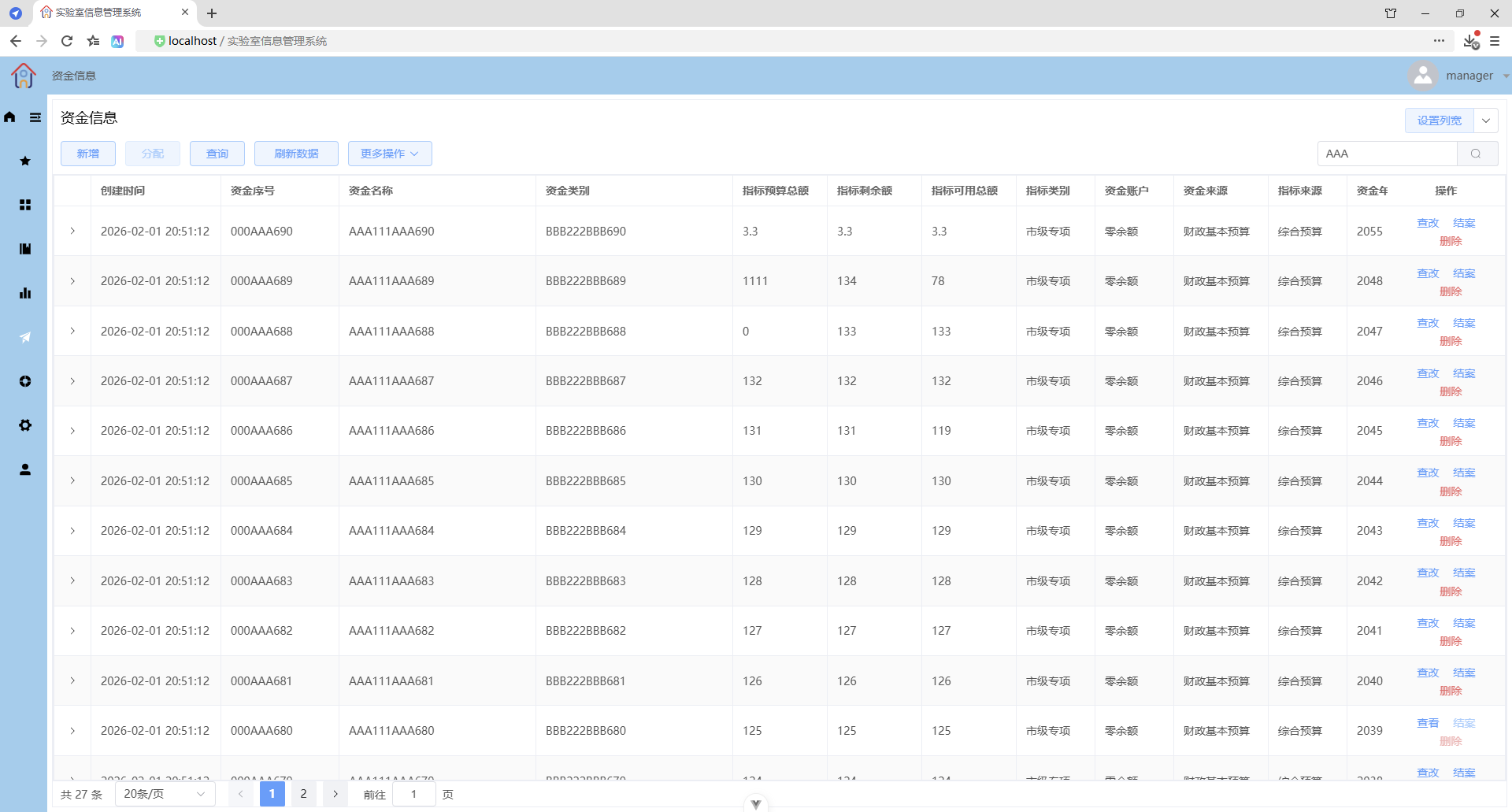Select page 1 in the pagination
1512x812 pixels.
[272, 794]
